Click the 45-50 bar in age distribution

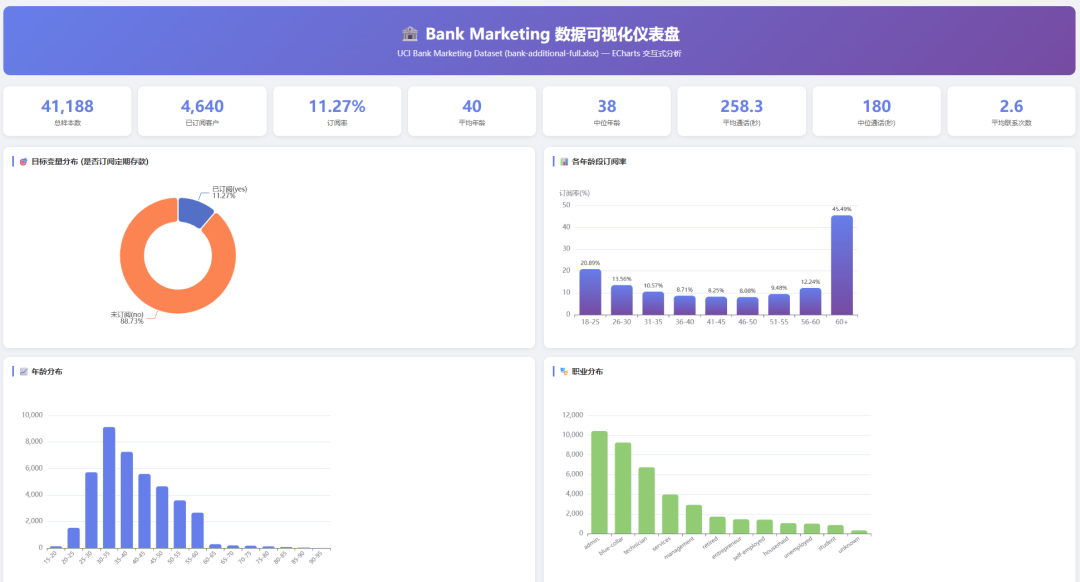[162, 517]
